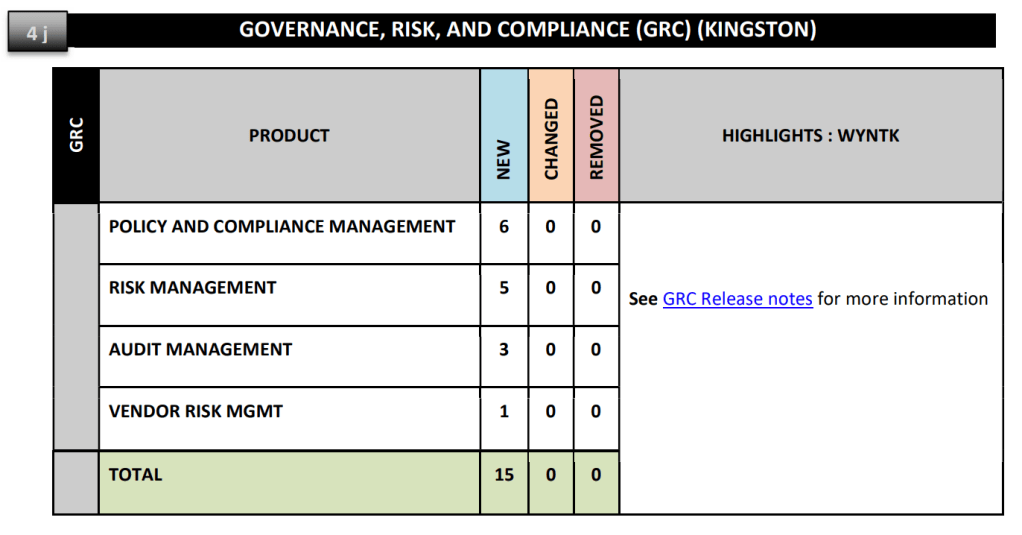Select the total new count of 15
1022x535 pixels.
[504, 475]
